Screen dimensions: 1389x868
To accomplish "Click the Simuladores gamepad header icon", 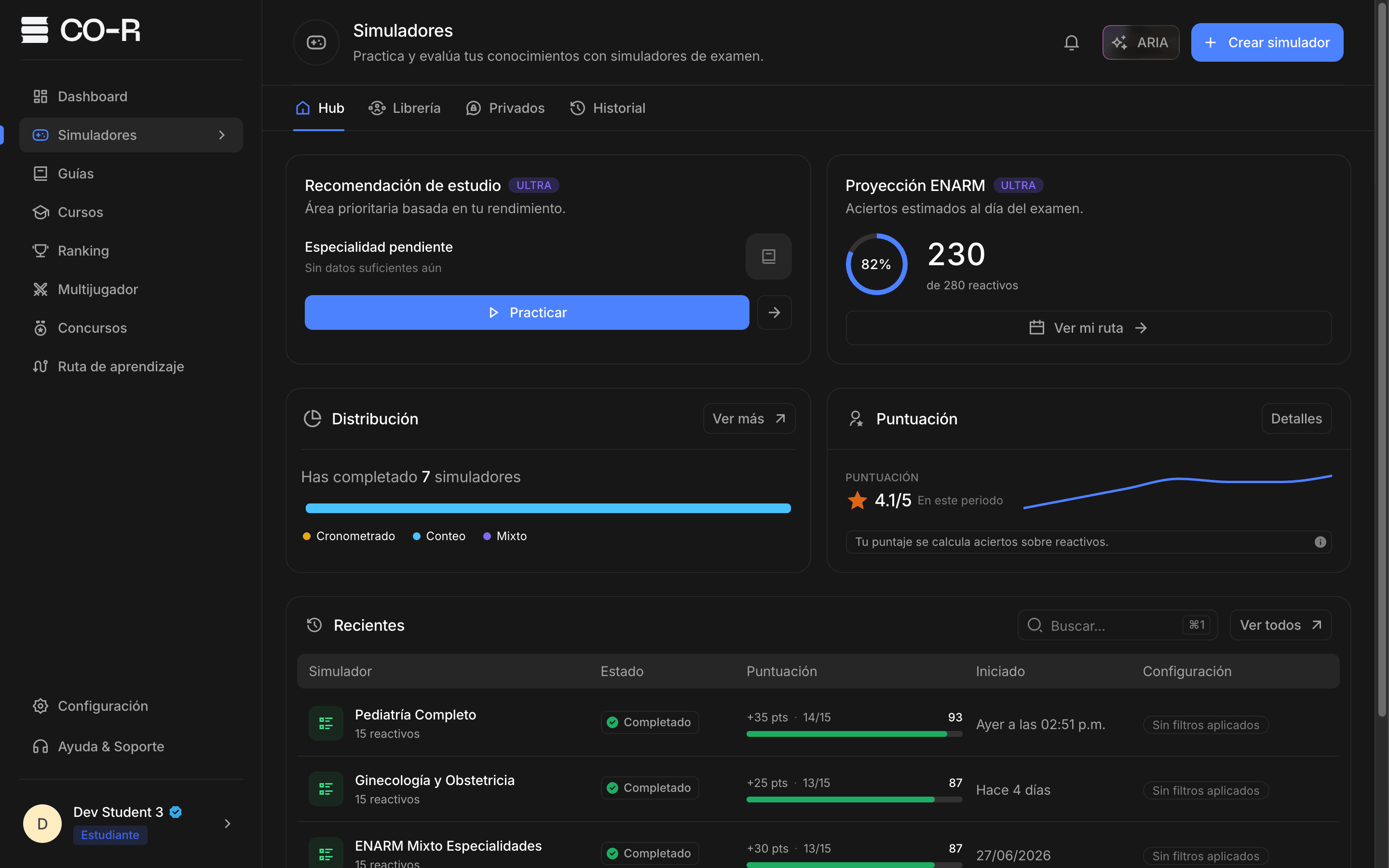I will point(316,42).
